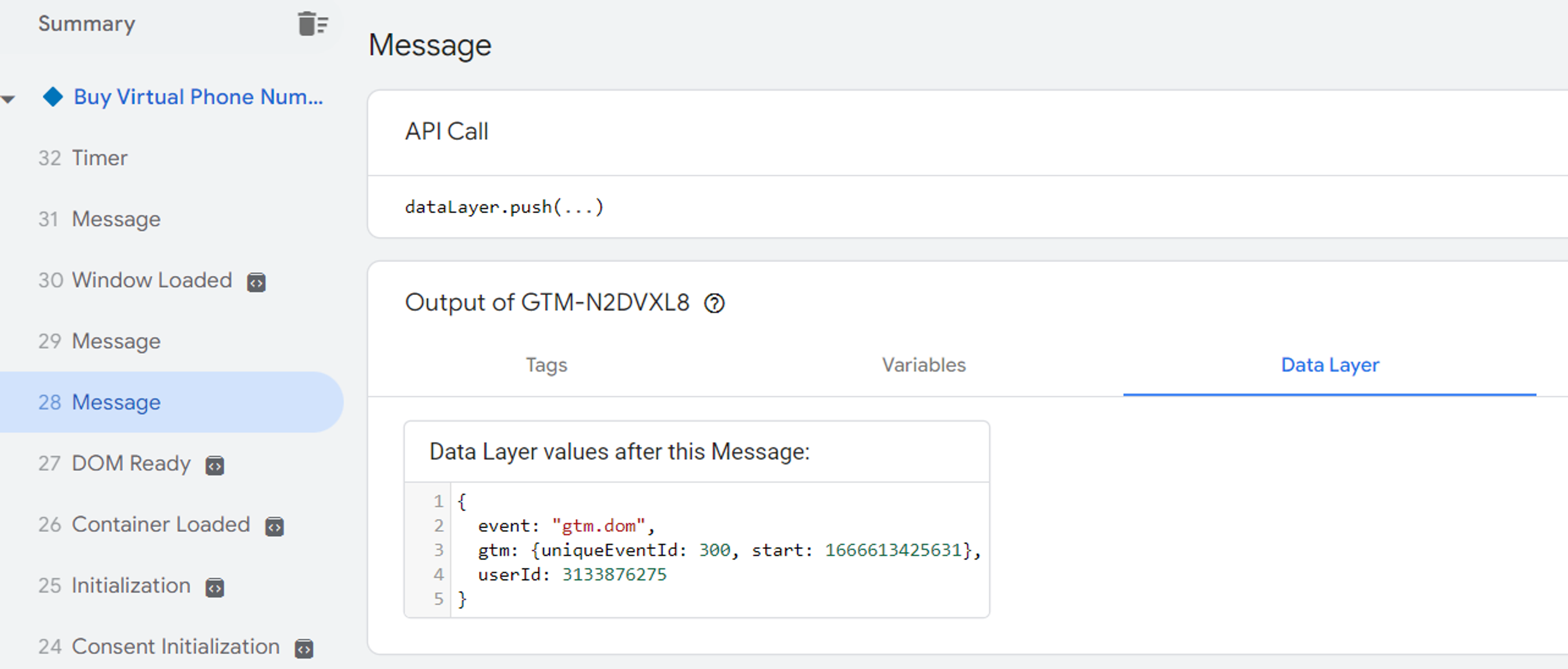1568x669 pixels.
Task: Select the Data Layer tab
Action: coord(1330,365)
